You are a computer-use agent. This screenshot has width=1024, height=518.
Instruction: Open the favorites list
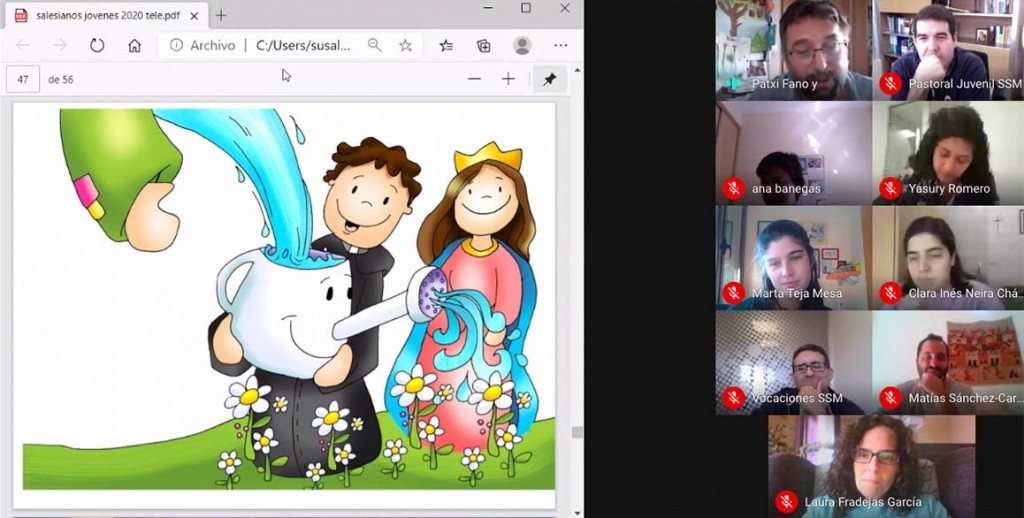[x=446, y=45]
